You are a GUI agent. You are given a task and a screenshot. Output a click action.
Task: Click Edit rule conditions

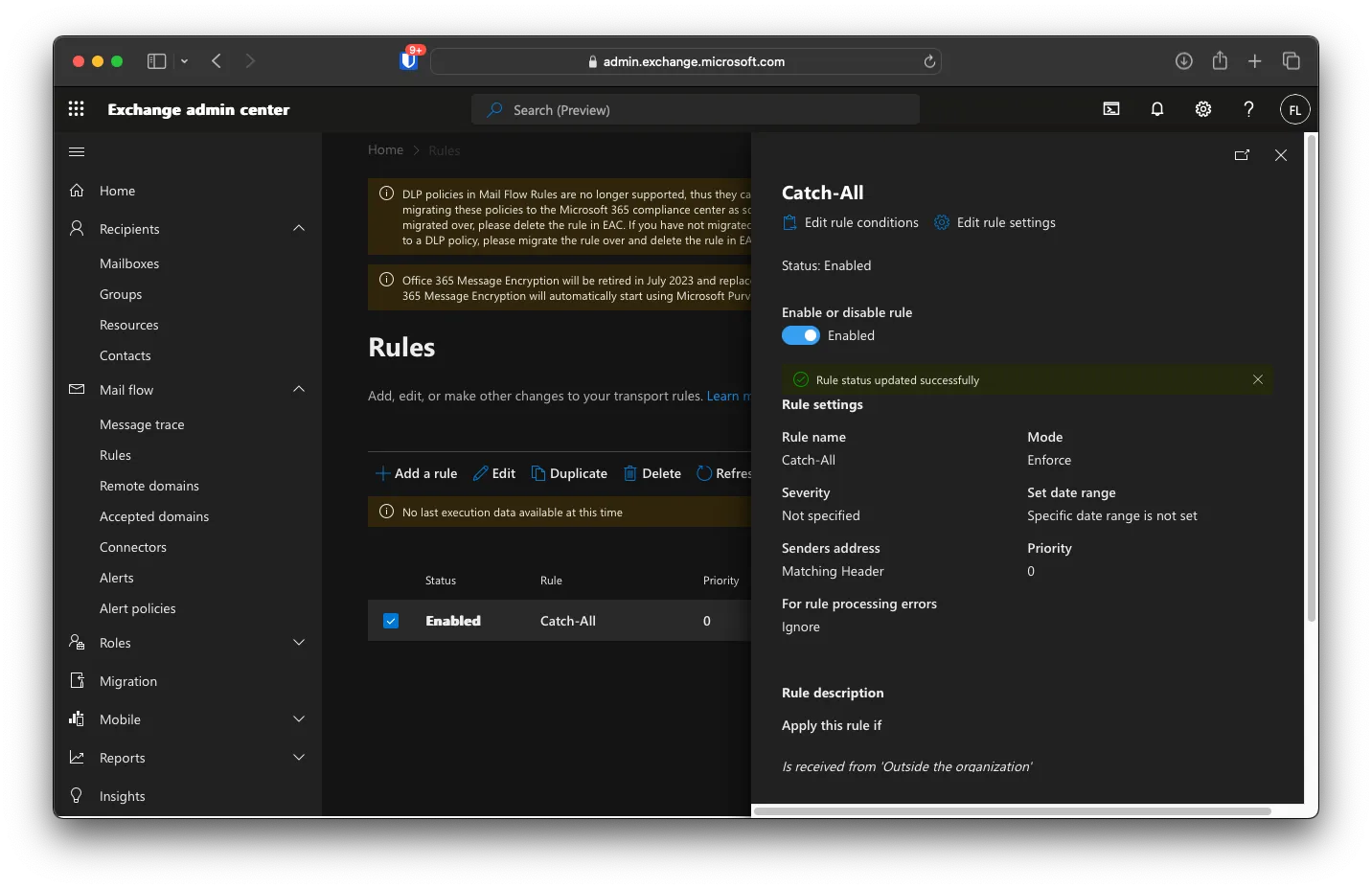(851, 222)
